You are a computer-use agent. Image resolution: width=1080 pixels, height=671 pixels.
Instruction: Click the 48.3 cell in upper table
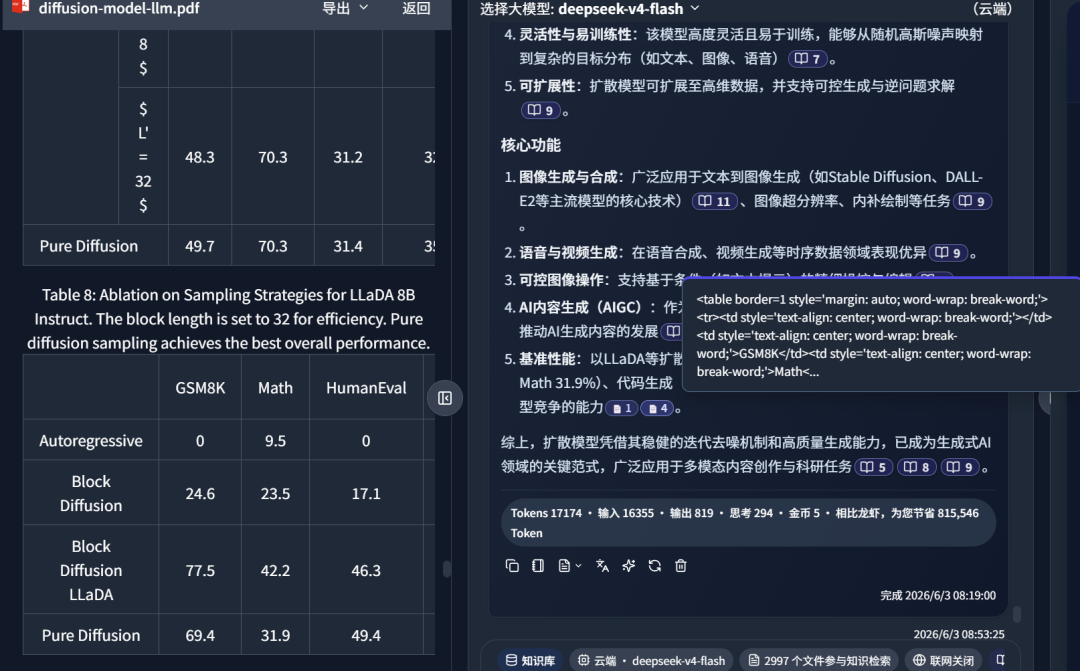(x=200, y=157)
